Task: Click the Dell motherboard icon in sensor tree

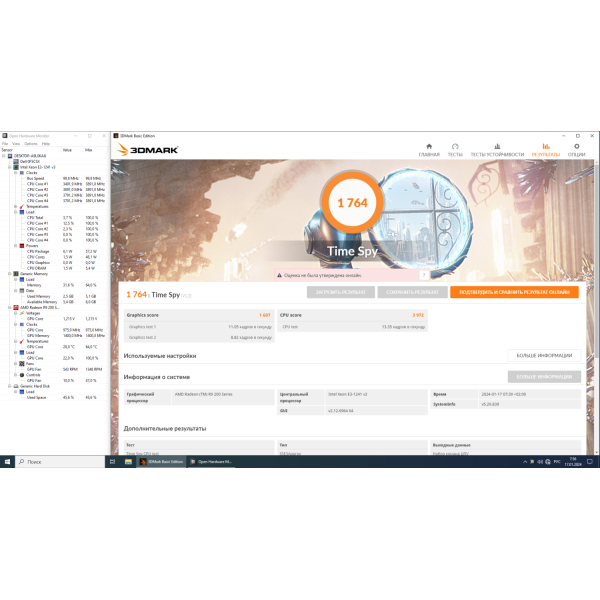Action: pos(16,161)
